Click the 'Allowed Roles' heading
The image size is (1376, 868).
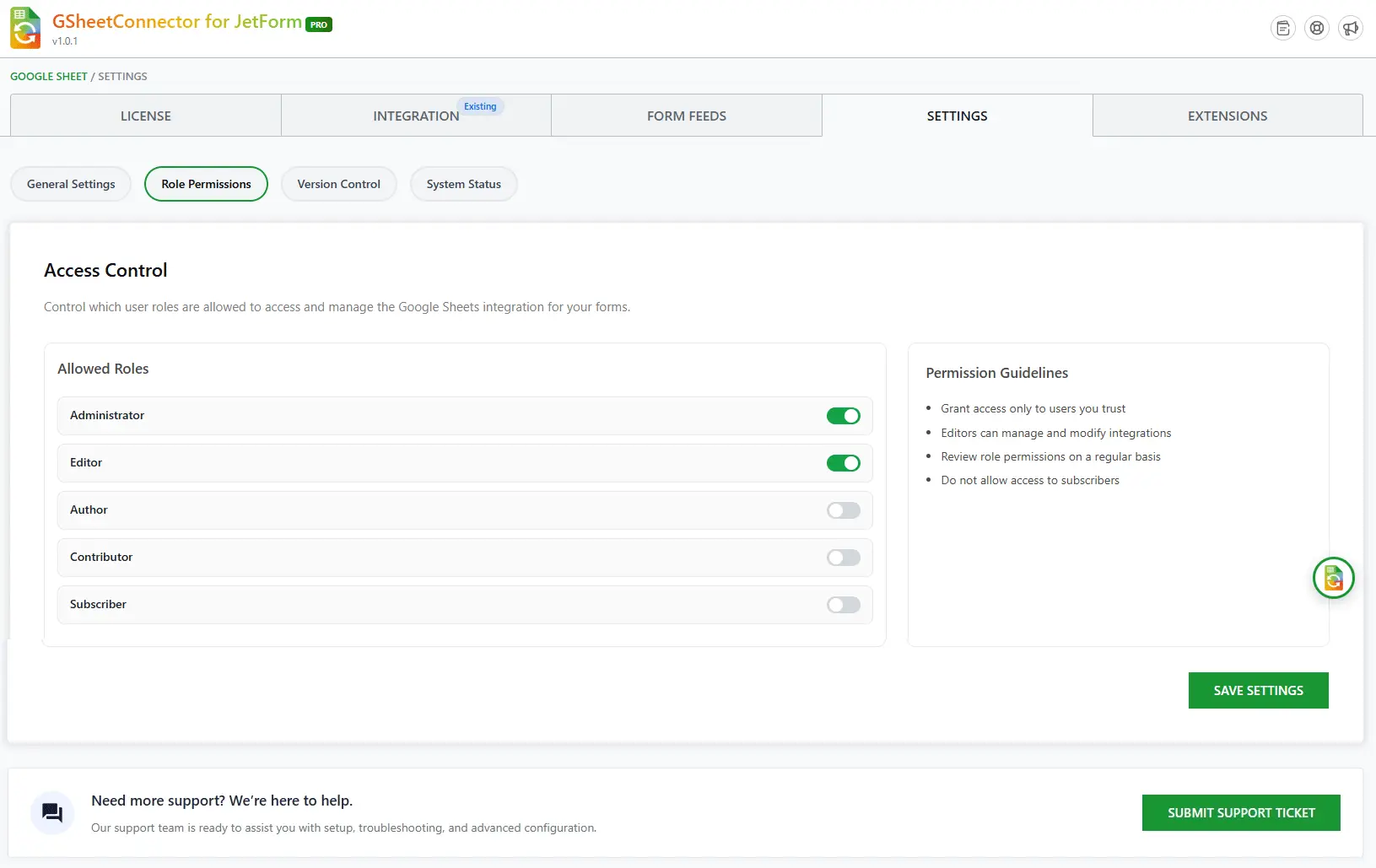tap(103, 369)
